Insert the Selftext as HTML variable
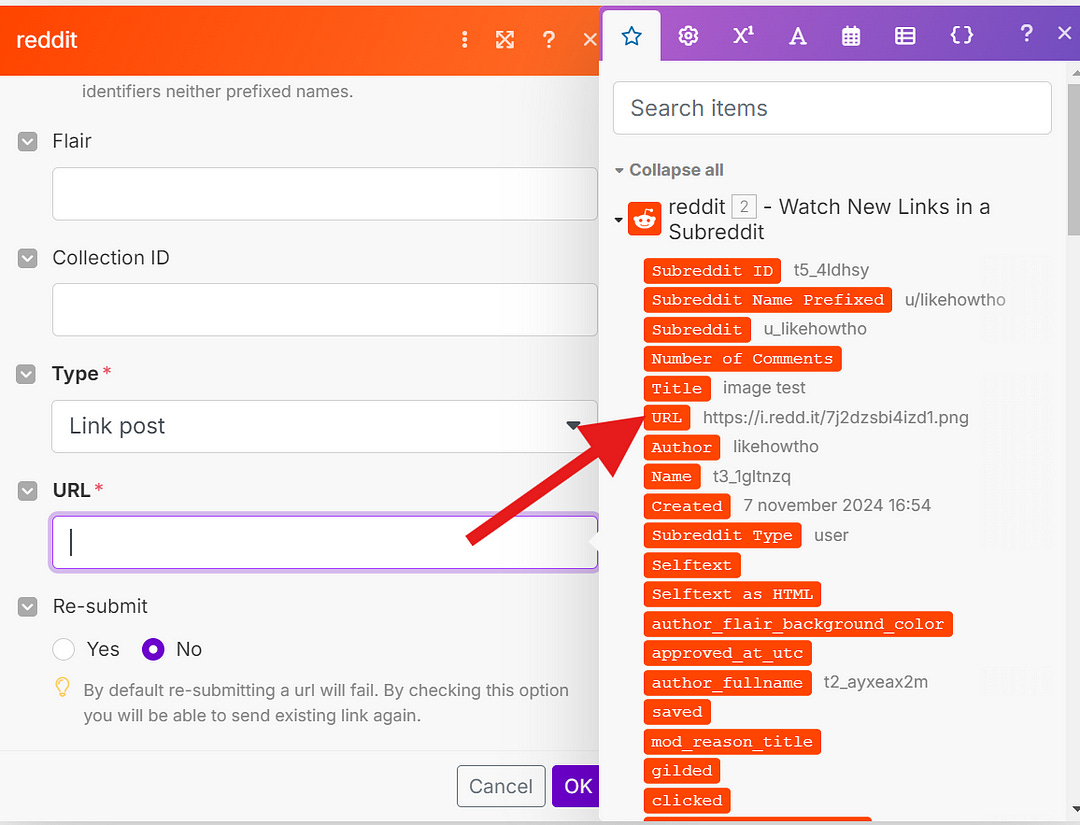 point(732,594)
